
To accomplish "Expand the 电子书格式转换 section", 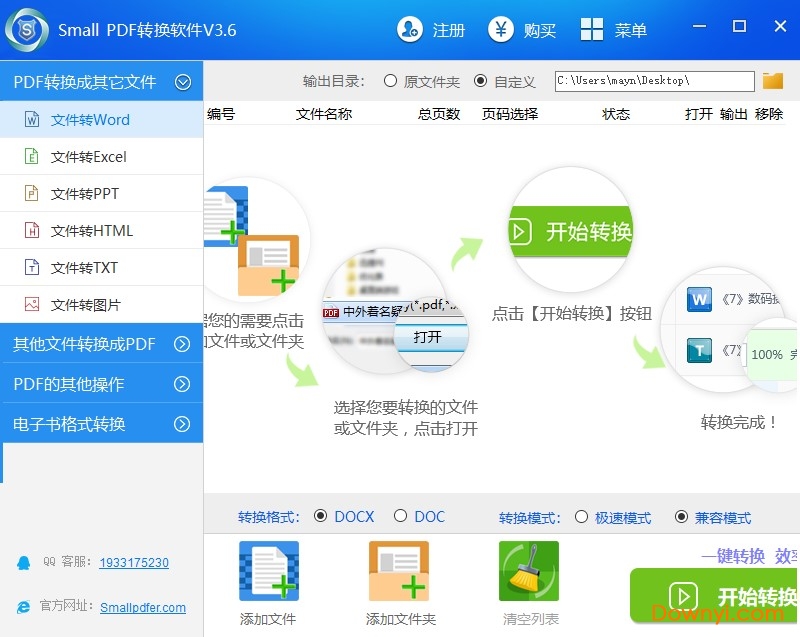I will (x=182, y=424).
